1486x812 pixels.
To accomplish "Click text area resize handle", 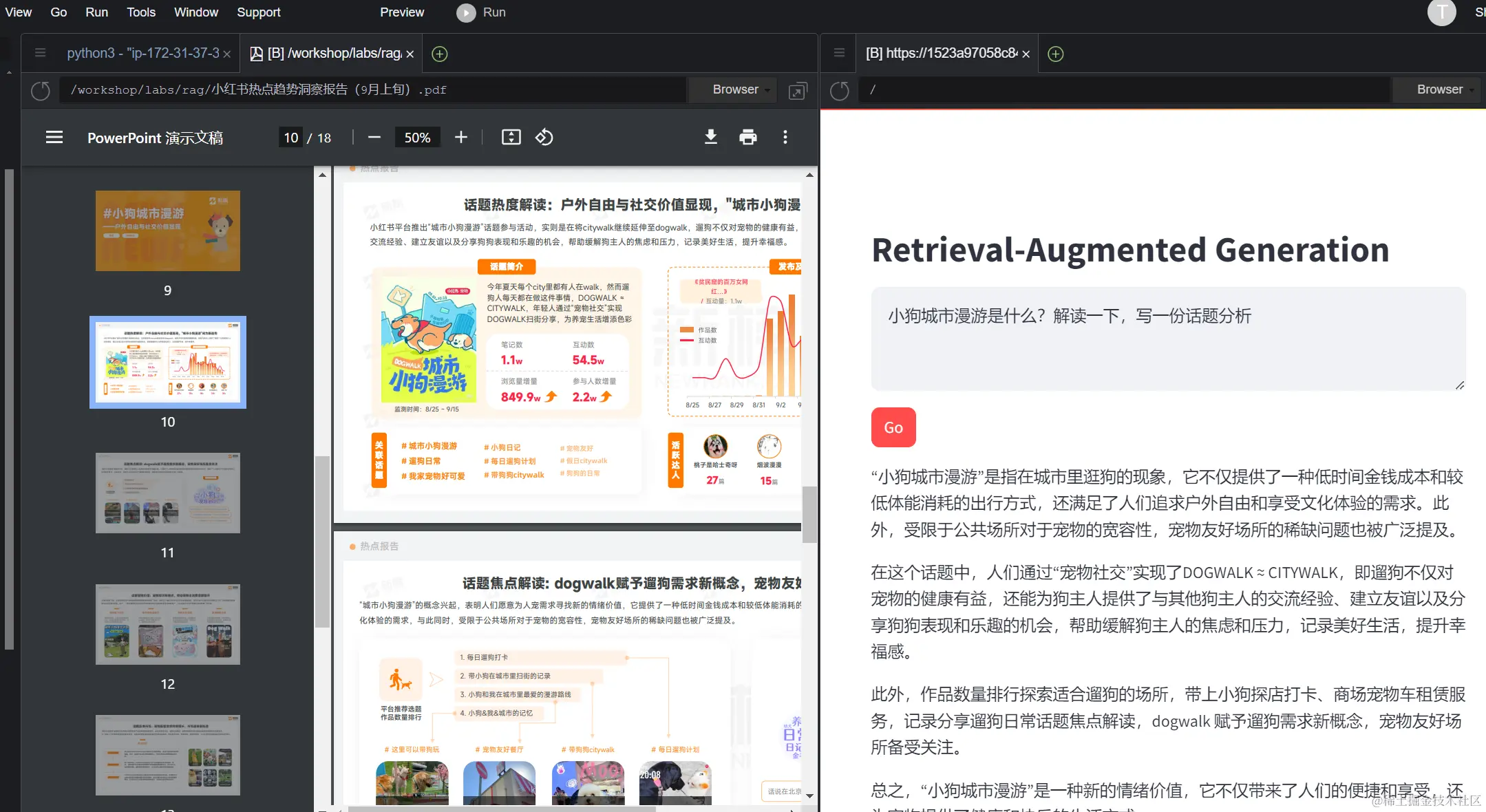I will (x=1459, y=385).
